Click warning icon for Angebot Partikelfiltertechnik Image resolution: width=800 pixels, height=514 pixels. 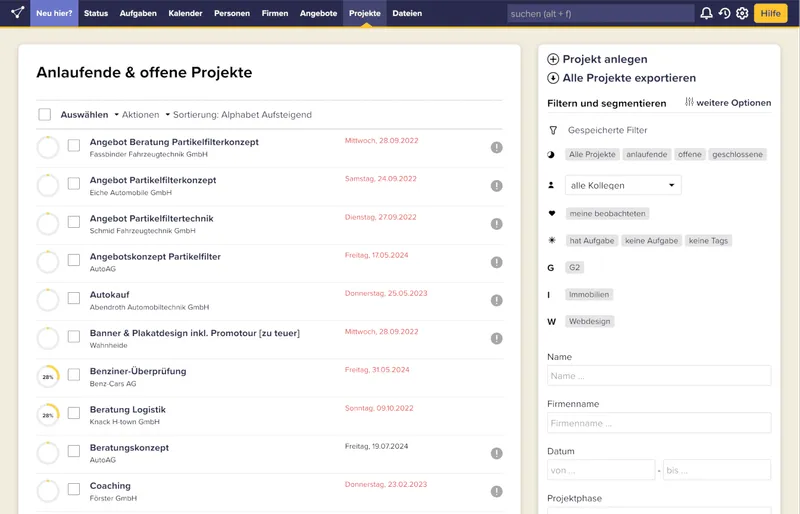(496, 224)
